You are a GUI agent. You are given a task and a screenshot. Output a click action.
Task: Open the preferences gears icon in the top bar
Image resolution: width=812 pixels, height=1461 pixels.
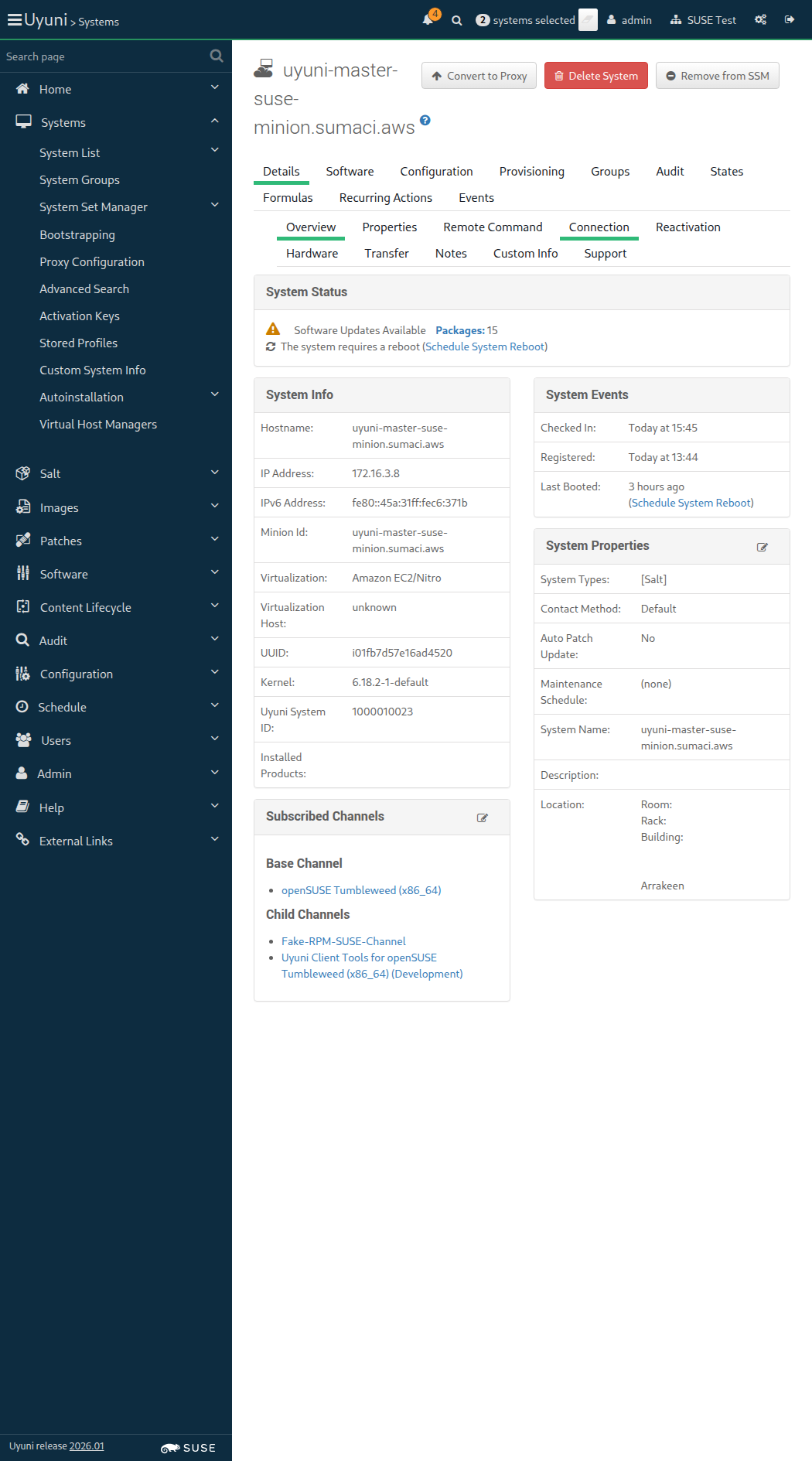(x=761, y=20)
